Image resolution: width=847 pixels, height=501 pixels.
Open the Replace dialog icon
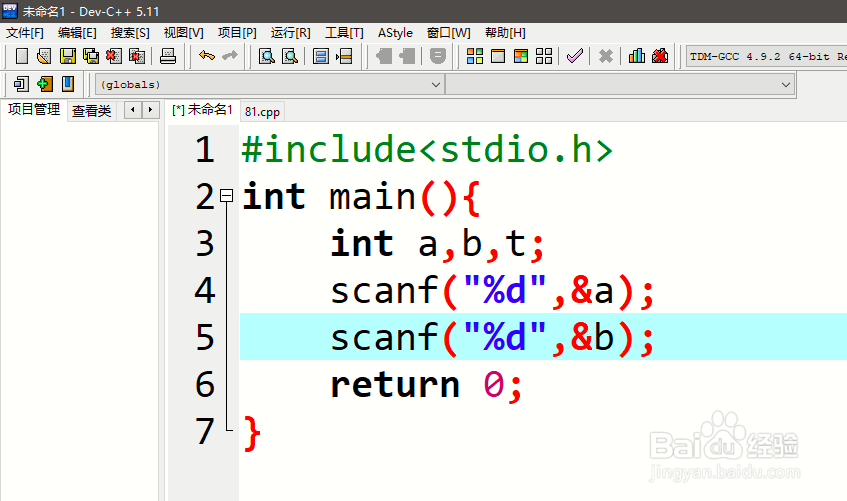(290, 56)
